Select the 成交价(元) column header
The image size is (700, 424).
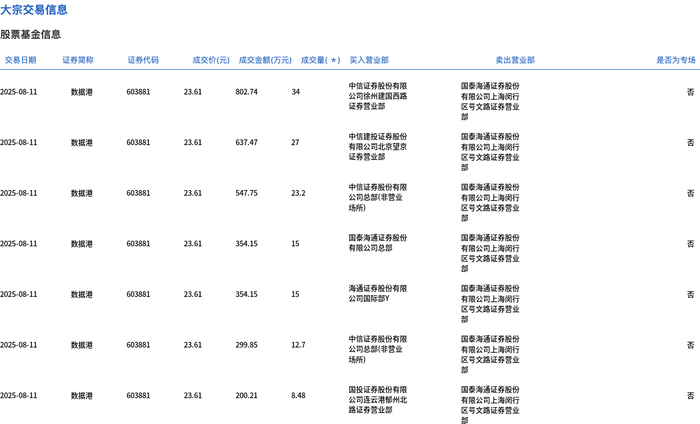(211, 60)
